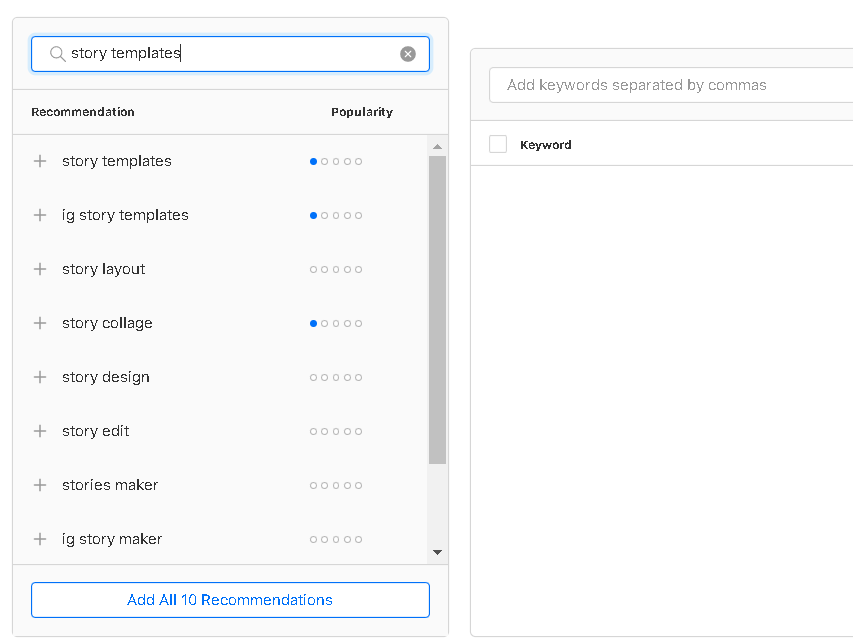Click 'Add All 10 Recommendations' button
Viewport: 853px width, 639px height.
click(230, 600)
